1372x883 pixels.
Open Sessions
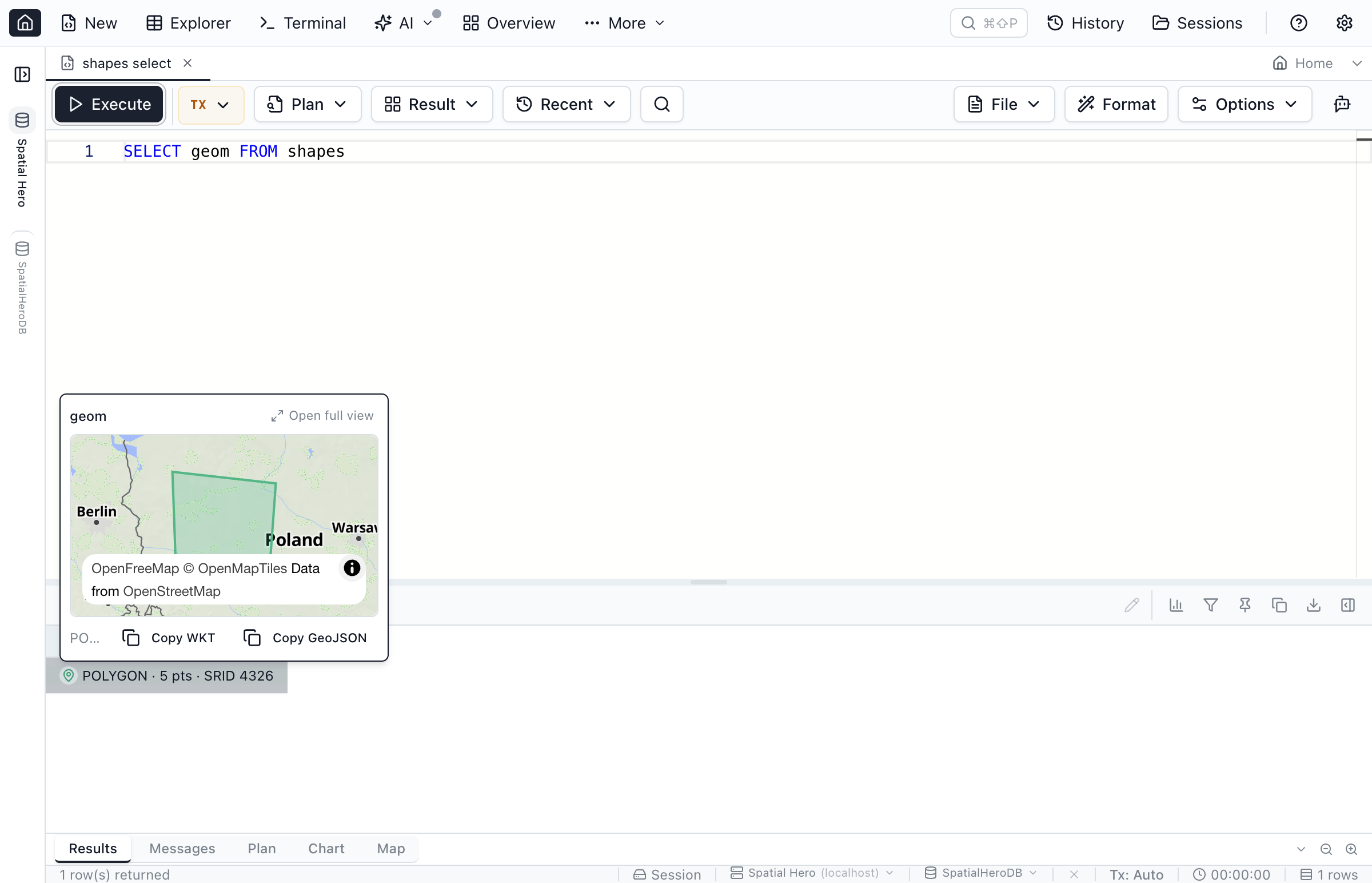(1196, 23)
